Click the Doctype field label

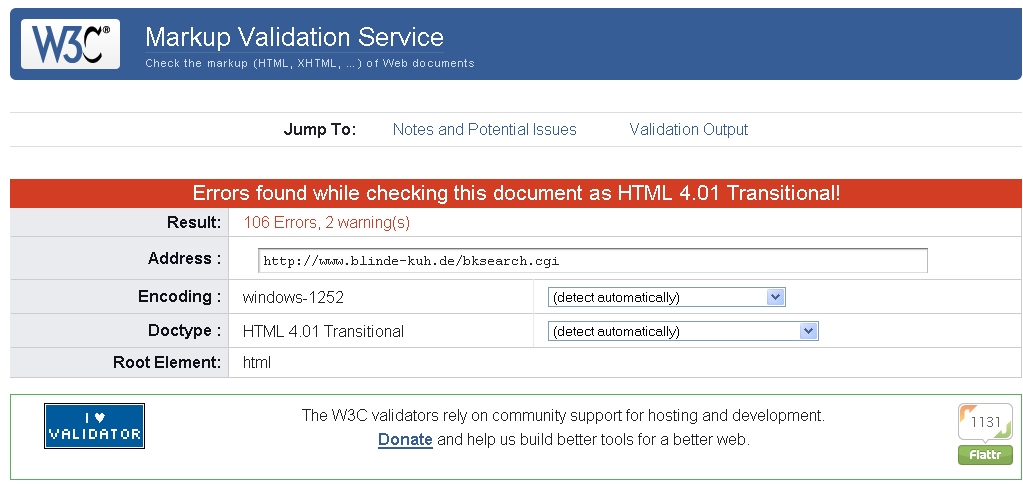179,330
